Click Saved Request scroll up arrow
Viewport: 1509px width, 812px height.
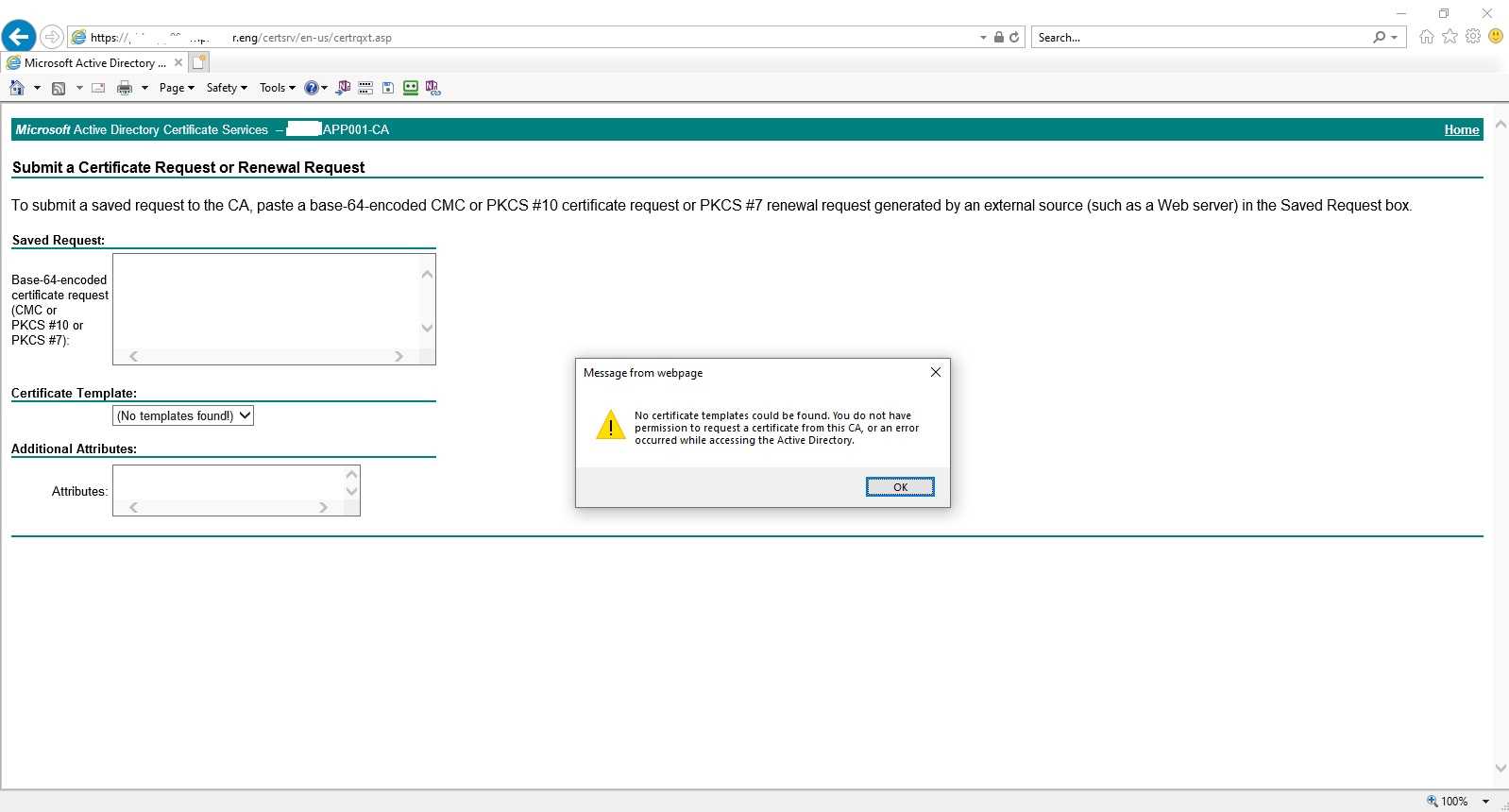427,274
